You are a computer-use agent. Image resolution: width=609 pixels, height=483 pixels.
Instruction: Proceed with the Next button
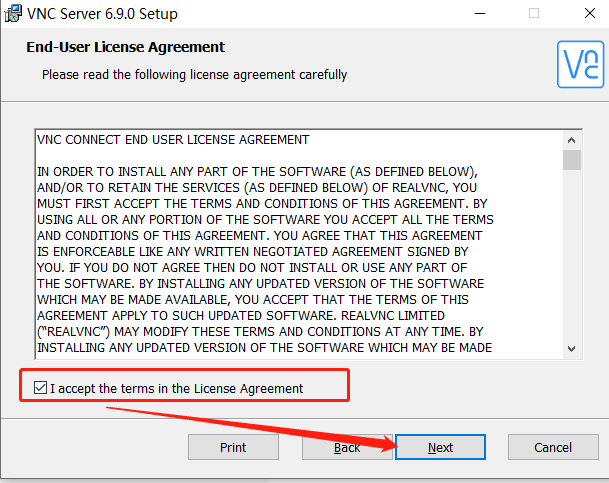440,447
